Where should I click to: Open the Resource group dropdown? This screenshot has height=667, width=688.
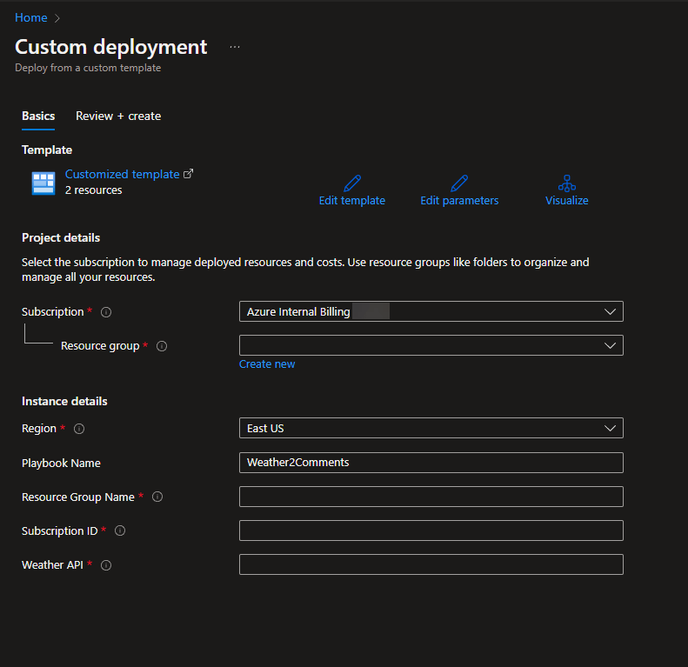point(430,346)
